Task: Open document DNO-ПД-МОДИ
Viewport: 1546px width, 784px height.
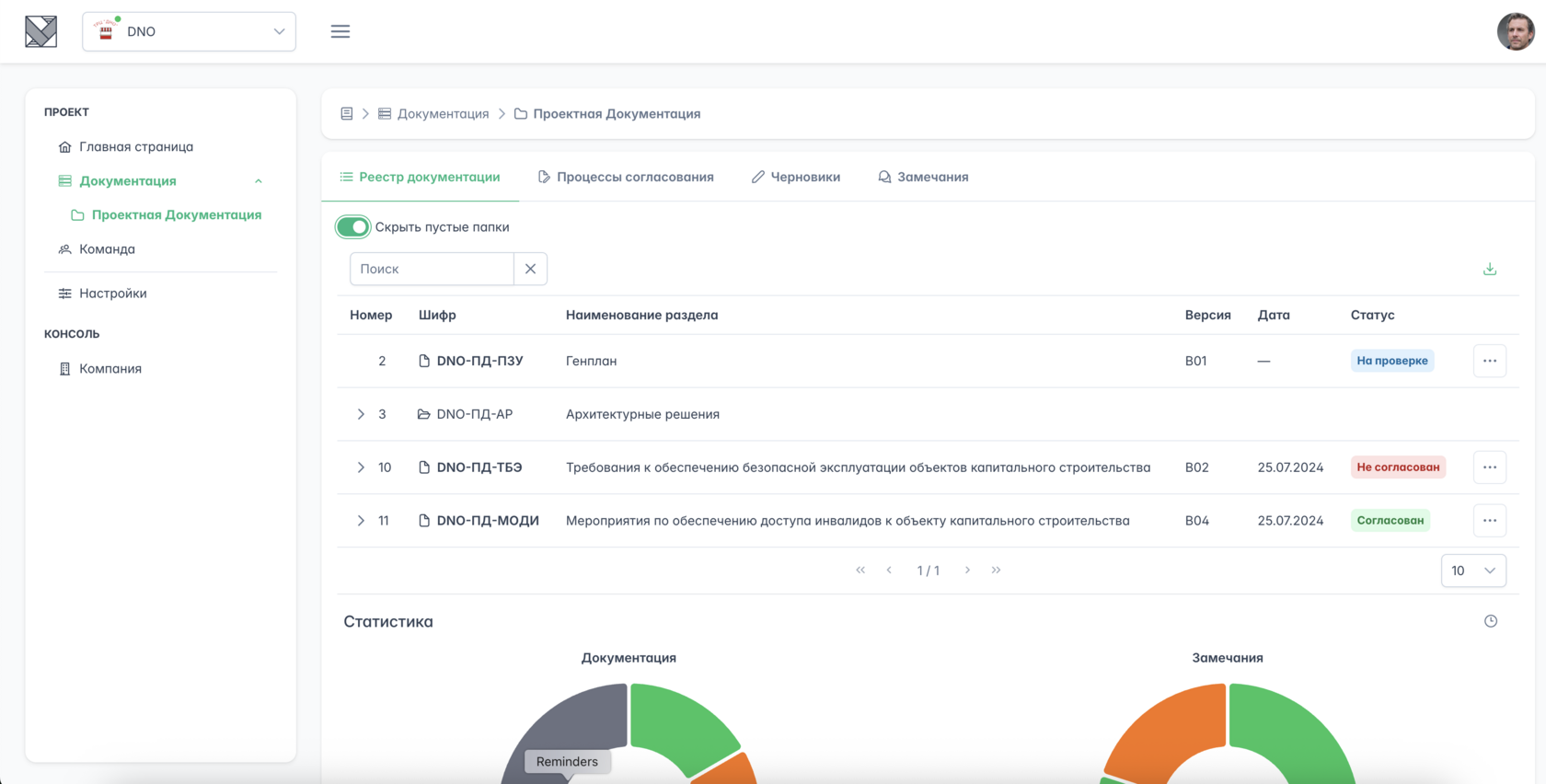Action: point(488,521)
